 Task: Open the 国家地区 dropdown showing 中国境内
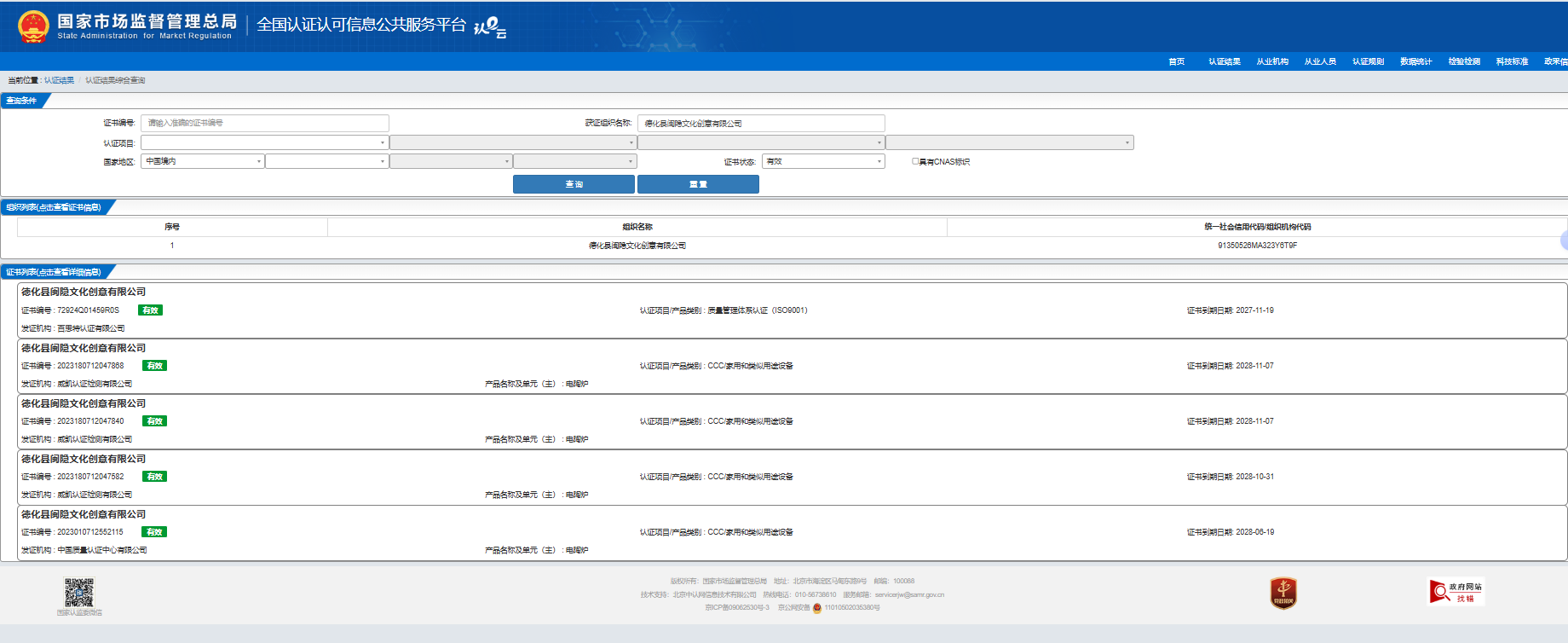click(x=203, y=161)
